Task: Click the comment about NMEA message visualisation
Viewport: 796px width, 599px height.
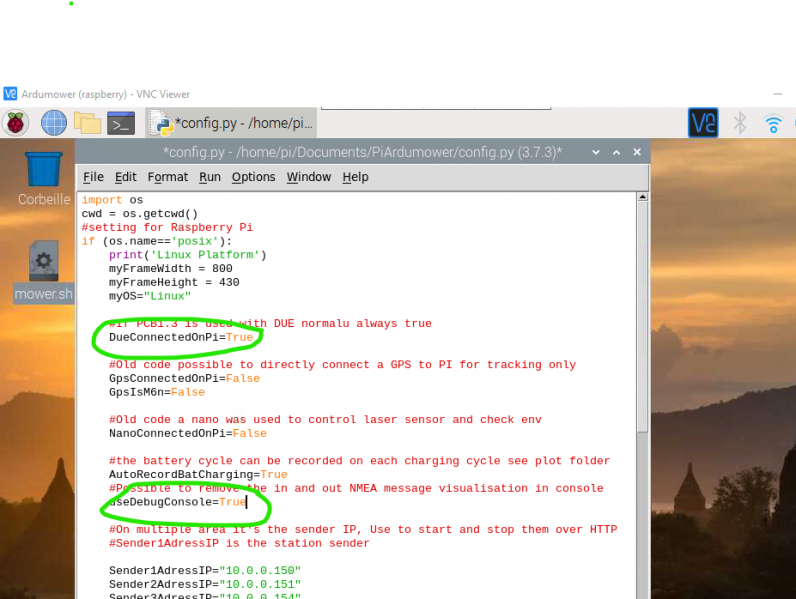Action: point(356,488)
